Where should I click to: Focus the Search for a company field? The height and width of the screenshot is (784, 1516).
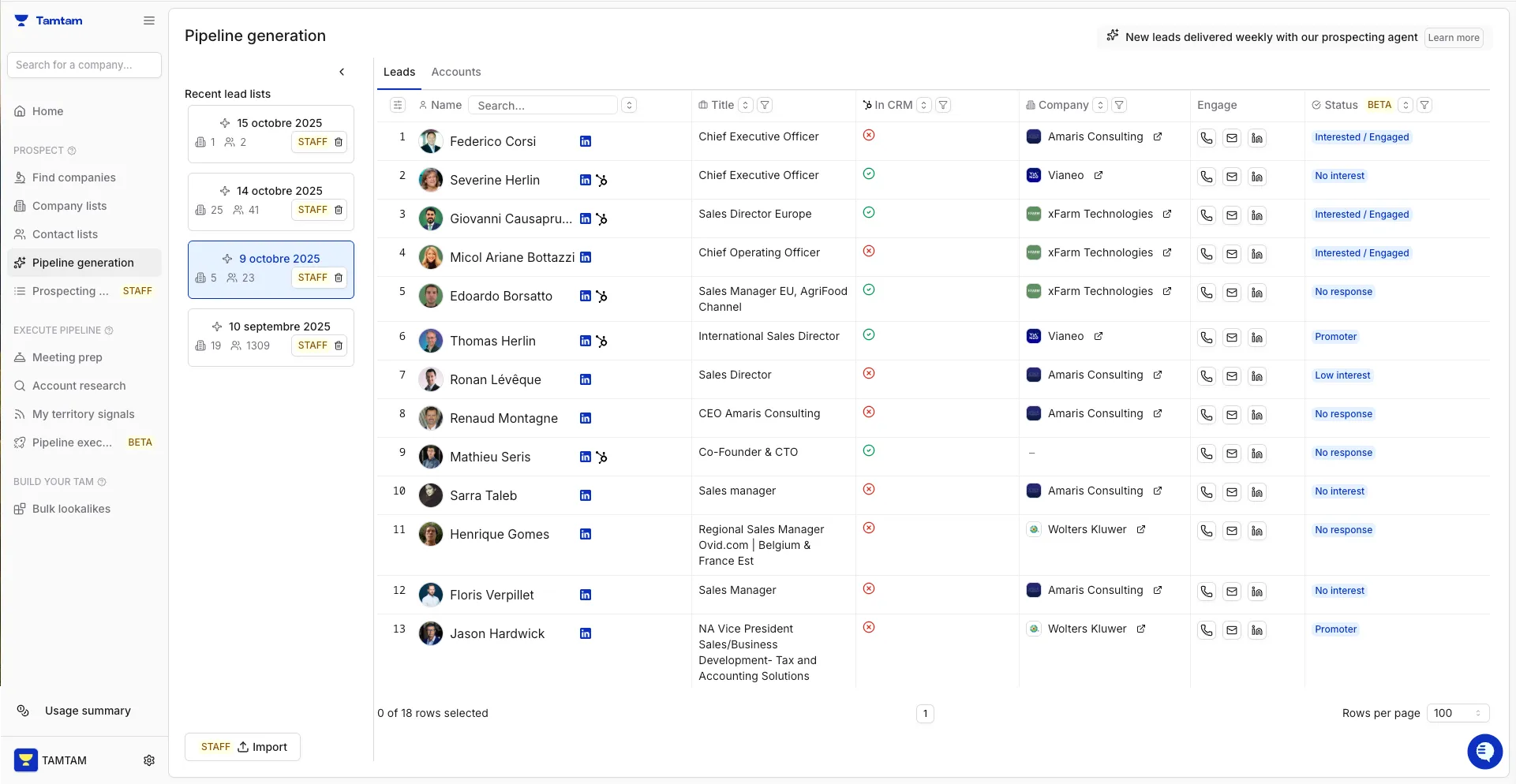[84, 65]
